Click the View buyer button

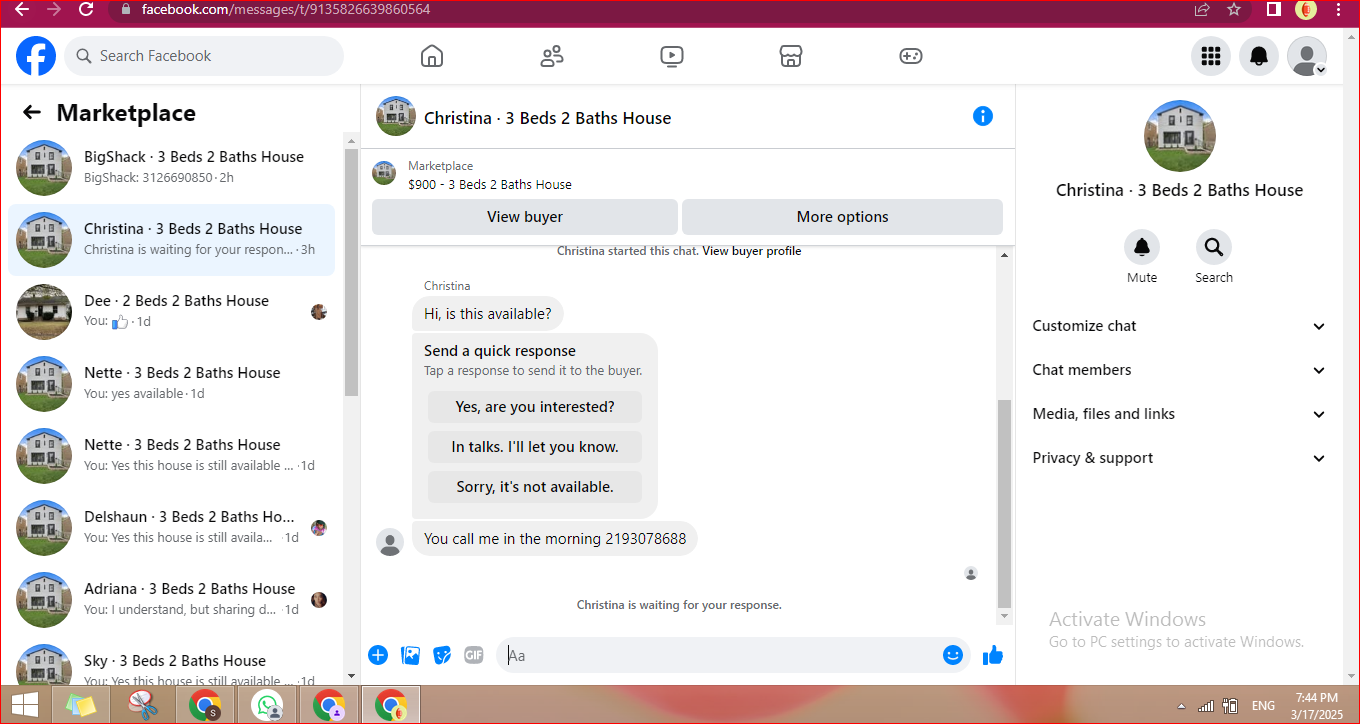coord(525,217)
